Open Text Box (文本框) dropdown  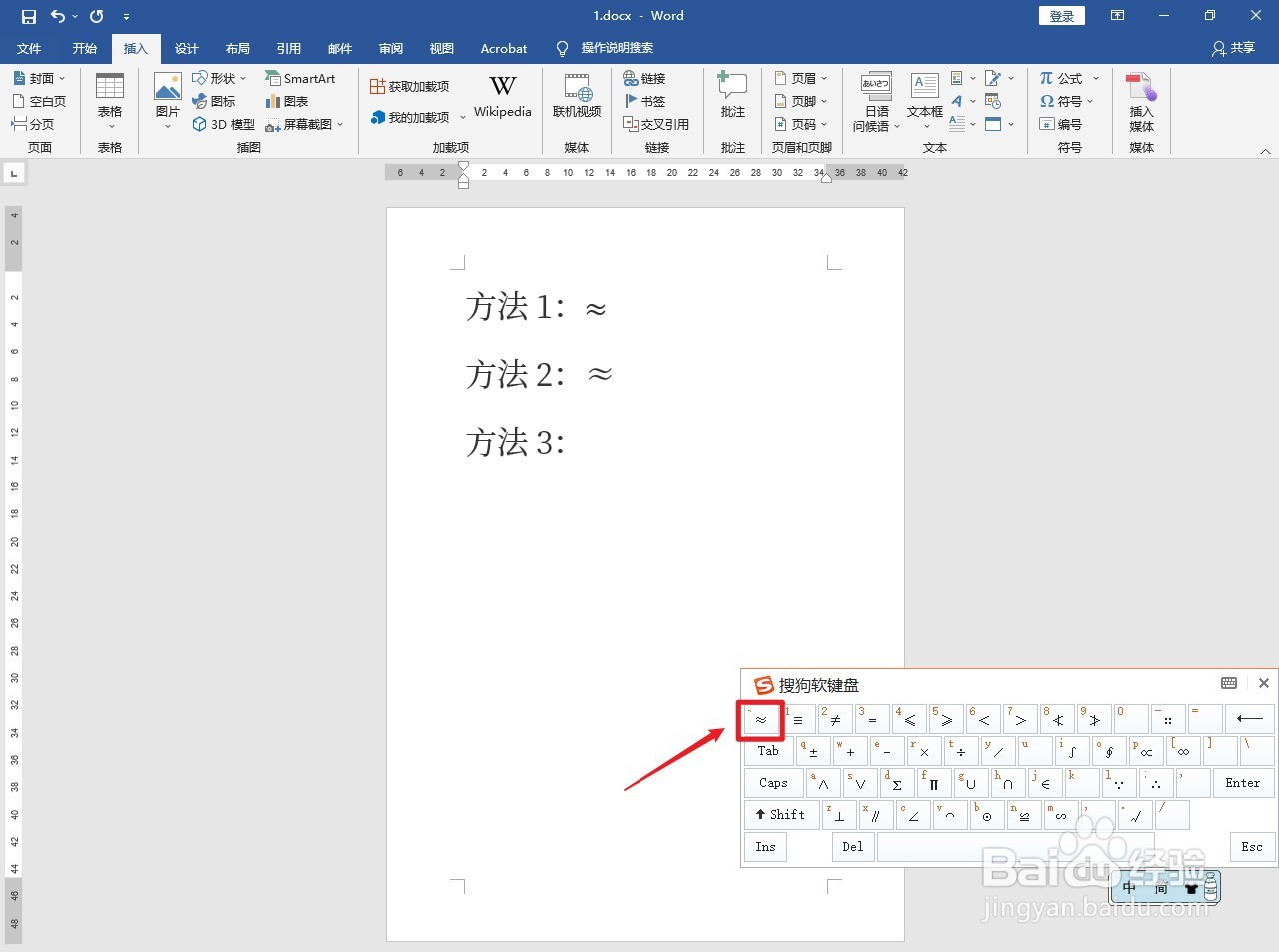tap(925, 102)
